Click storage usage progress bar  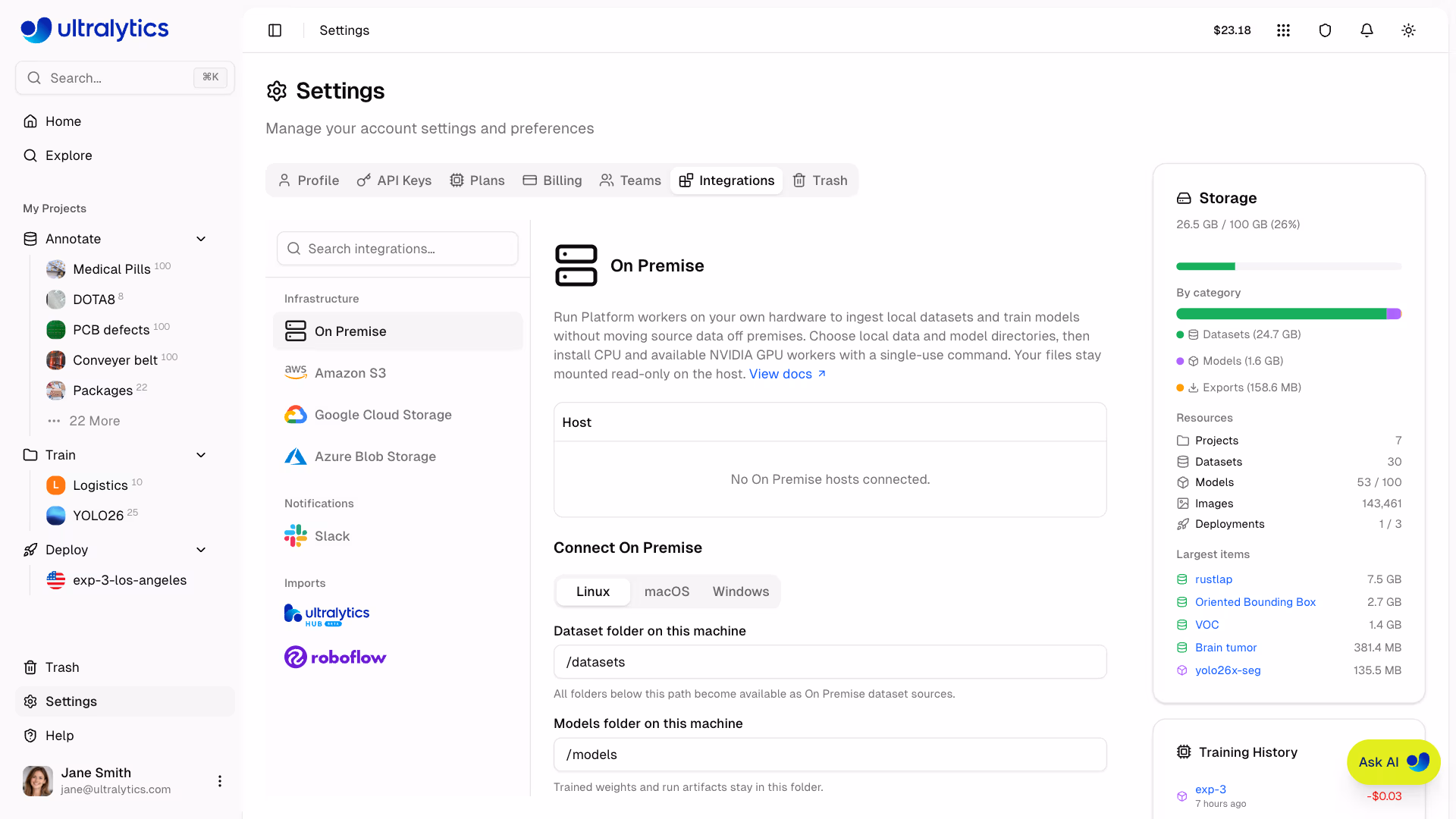coord(1288,266)
